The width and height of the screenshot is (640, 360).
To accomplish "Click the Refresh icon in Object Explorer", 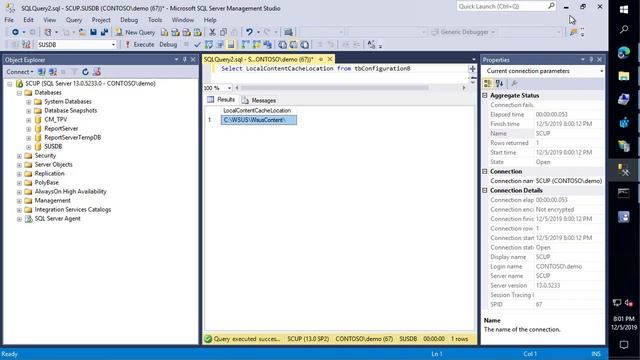I will click(x=85, y=72).
